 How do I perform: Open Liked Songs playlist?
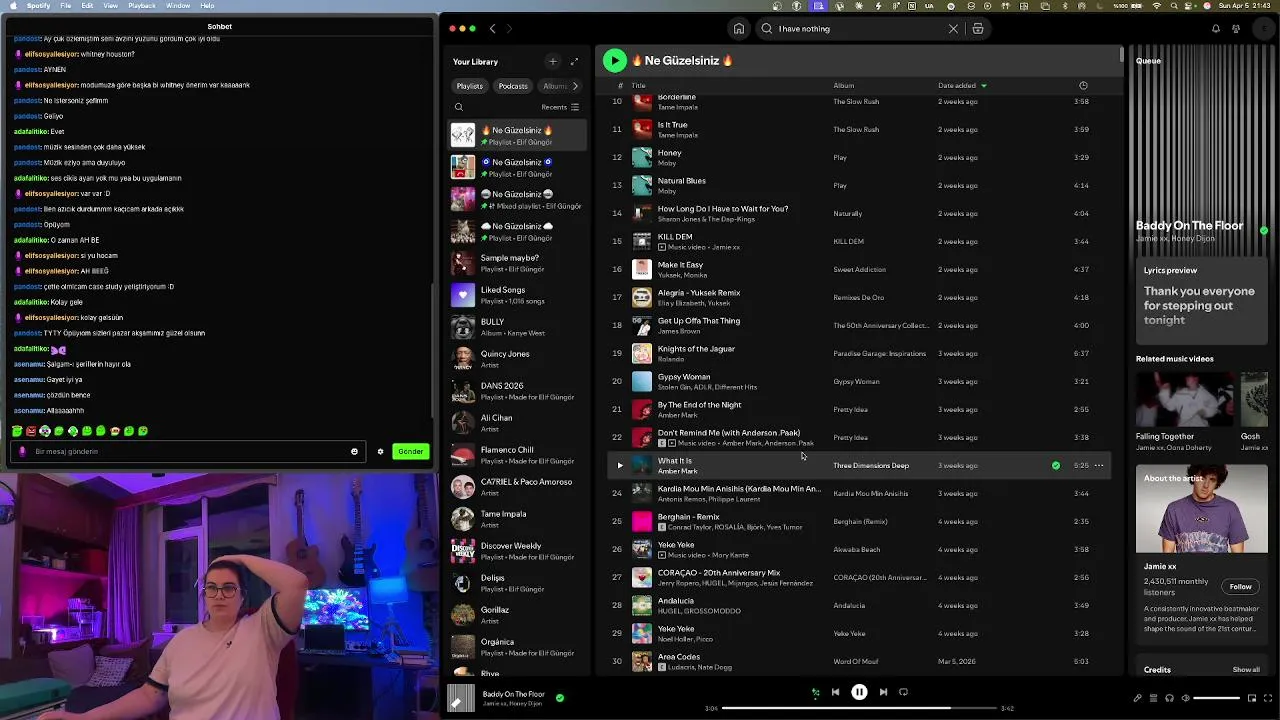(518, 294)
